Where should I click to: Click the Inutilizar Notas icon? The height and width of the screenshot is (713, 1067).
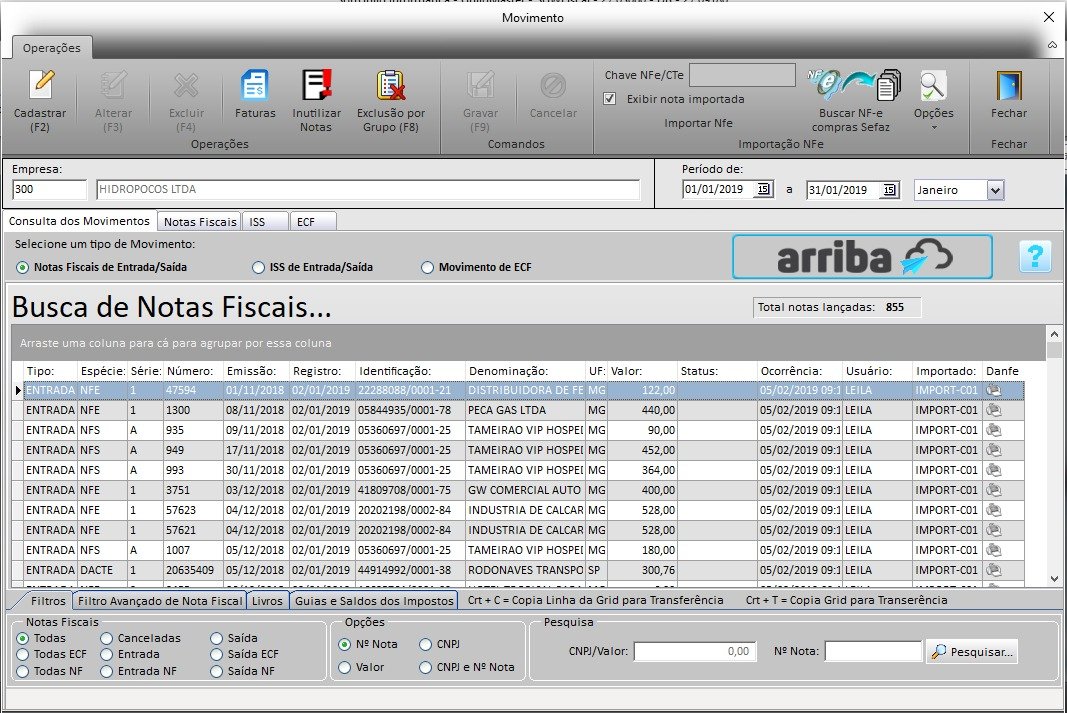point(316,87)
